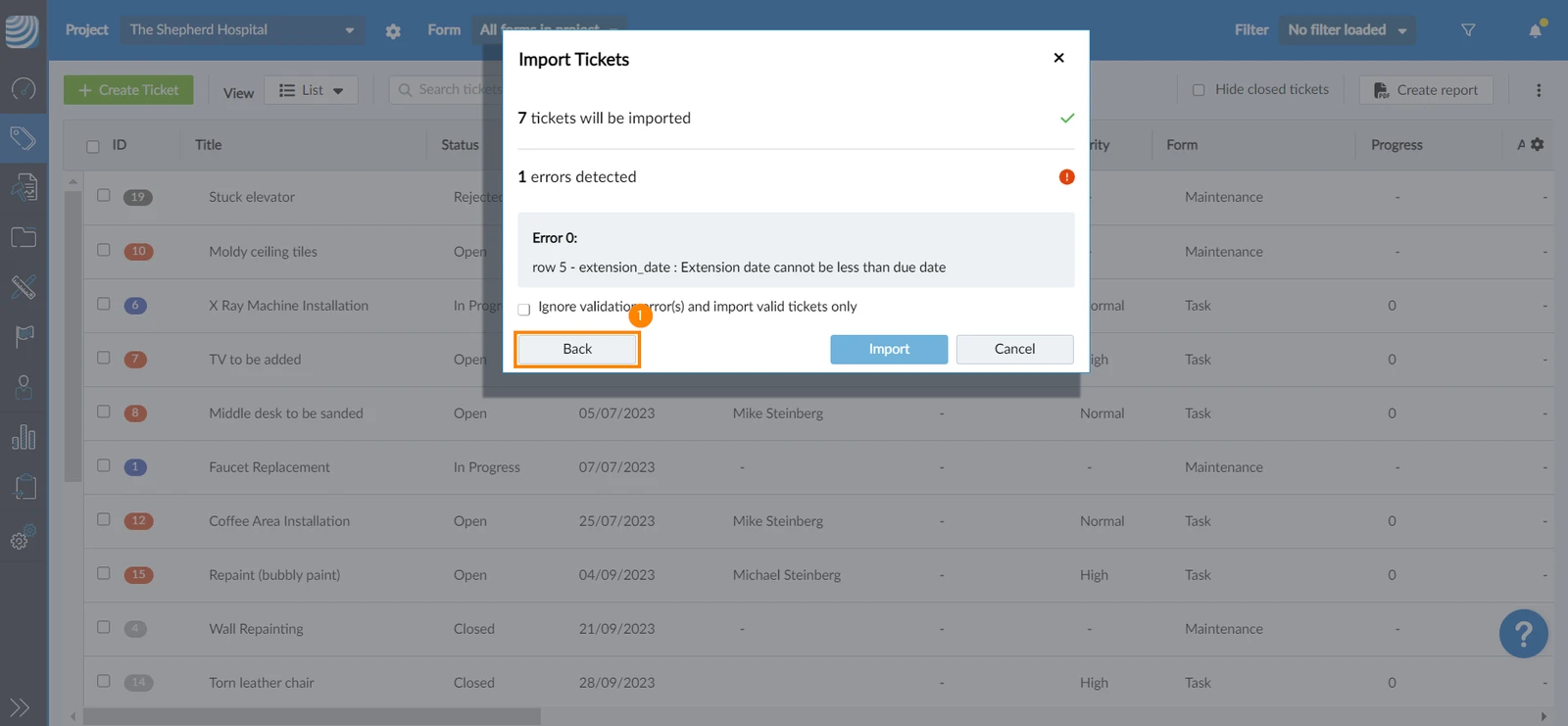This screenshot has height=726, width=1568.
Task: Sort by the Title column header
Action: click(x=208, y=145)
